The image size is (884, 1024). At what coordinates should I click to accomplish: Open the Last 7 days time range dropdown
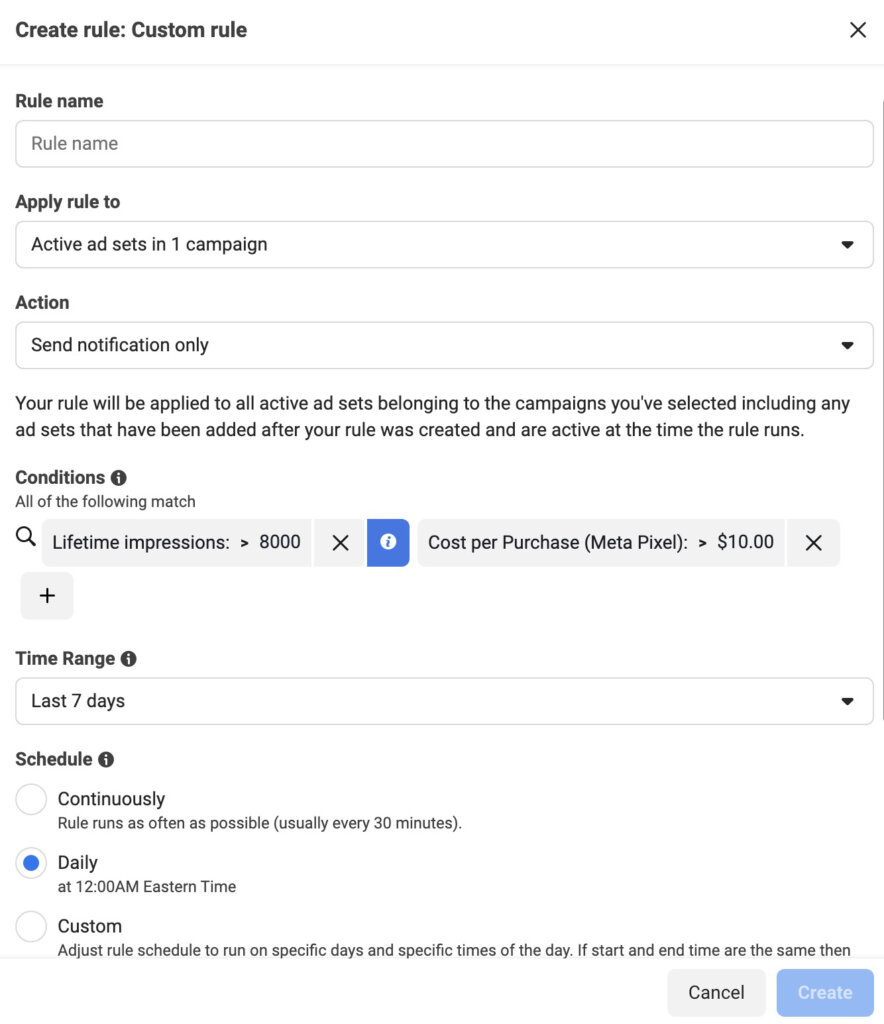point(443,701)
